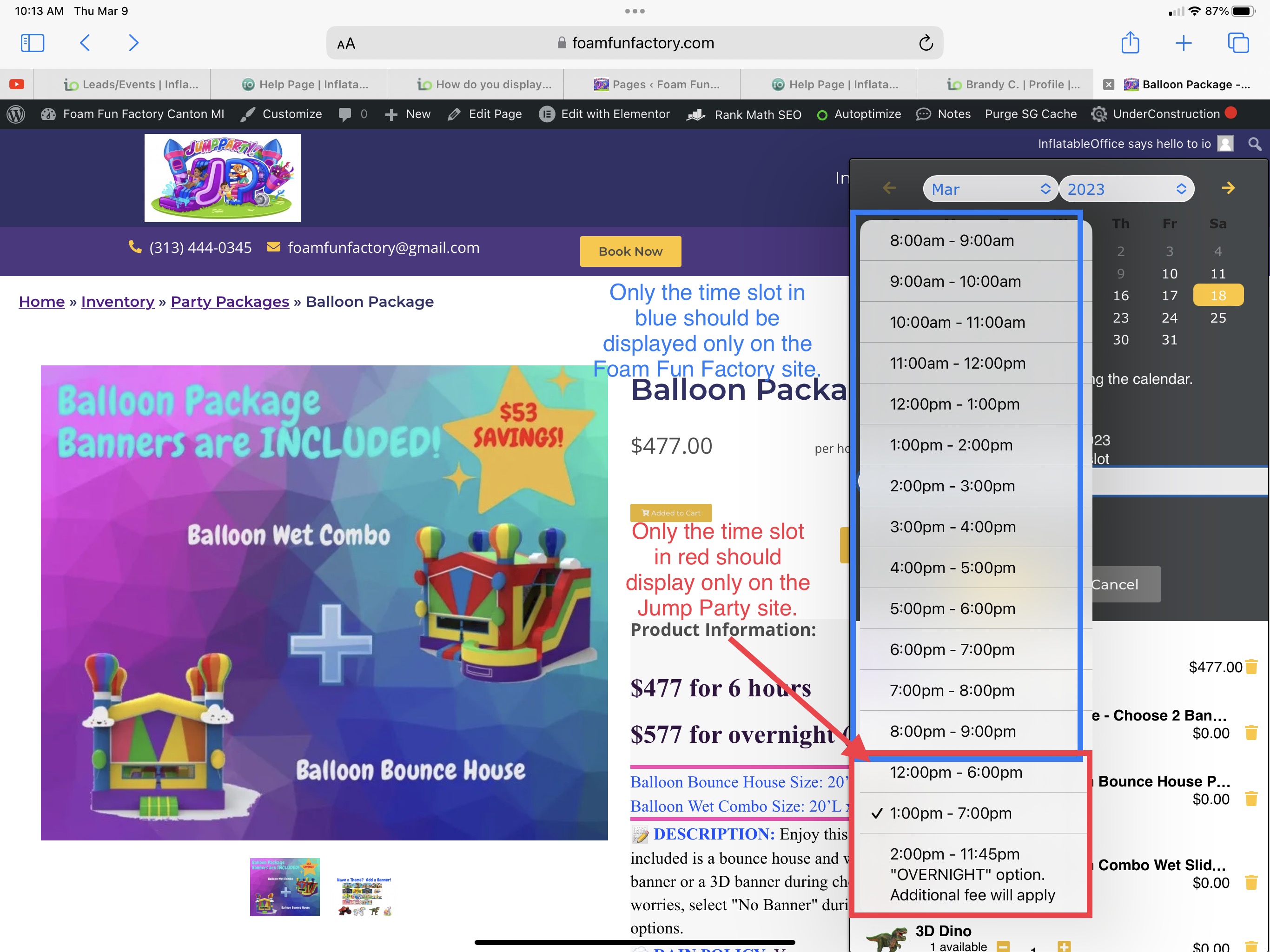Go to next month with yellow arrow
Viewport: 1270px width, 952px height.
pos(1228,188)
